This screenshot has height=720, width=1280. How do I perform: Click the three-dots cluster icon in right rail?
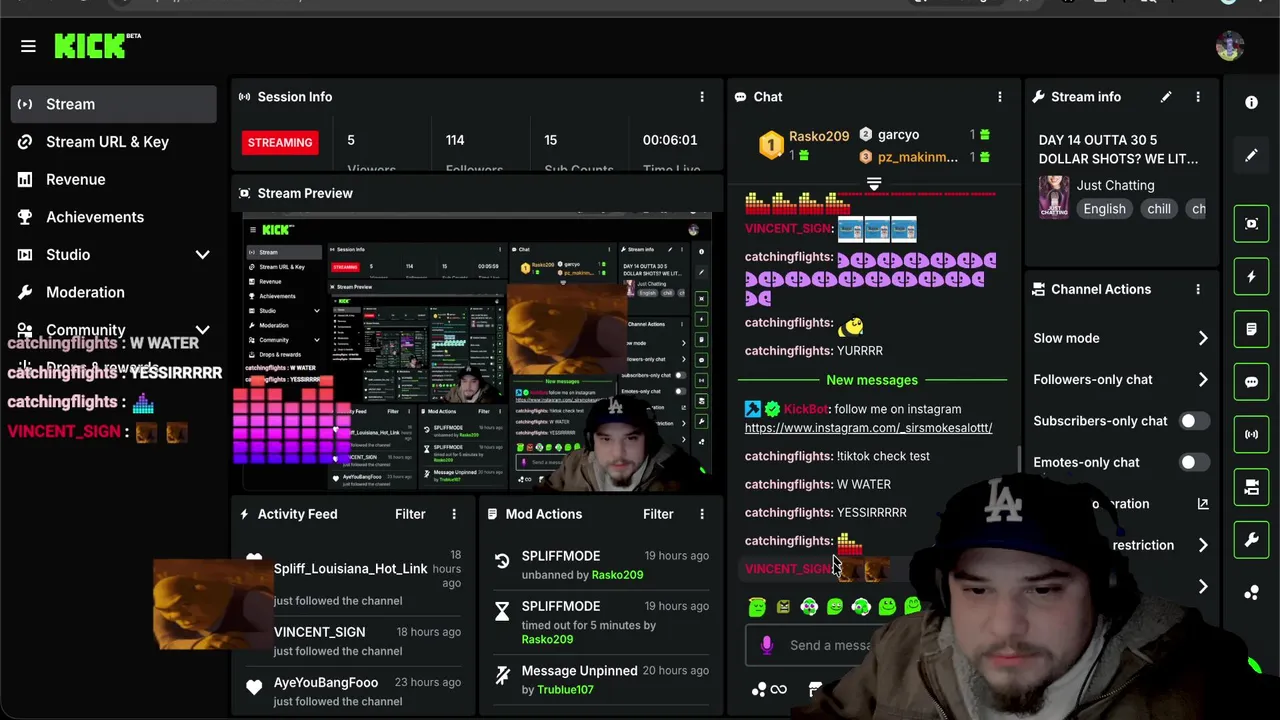[1251, 593]
